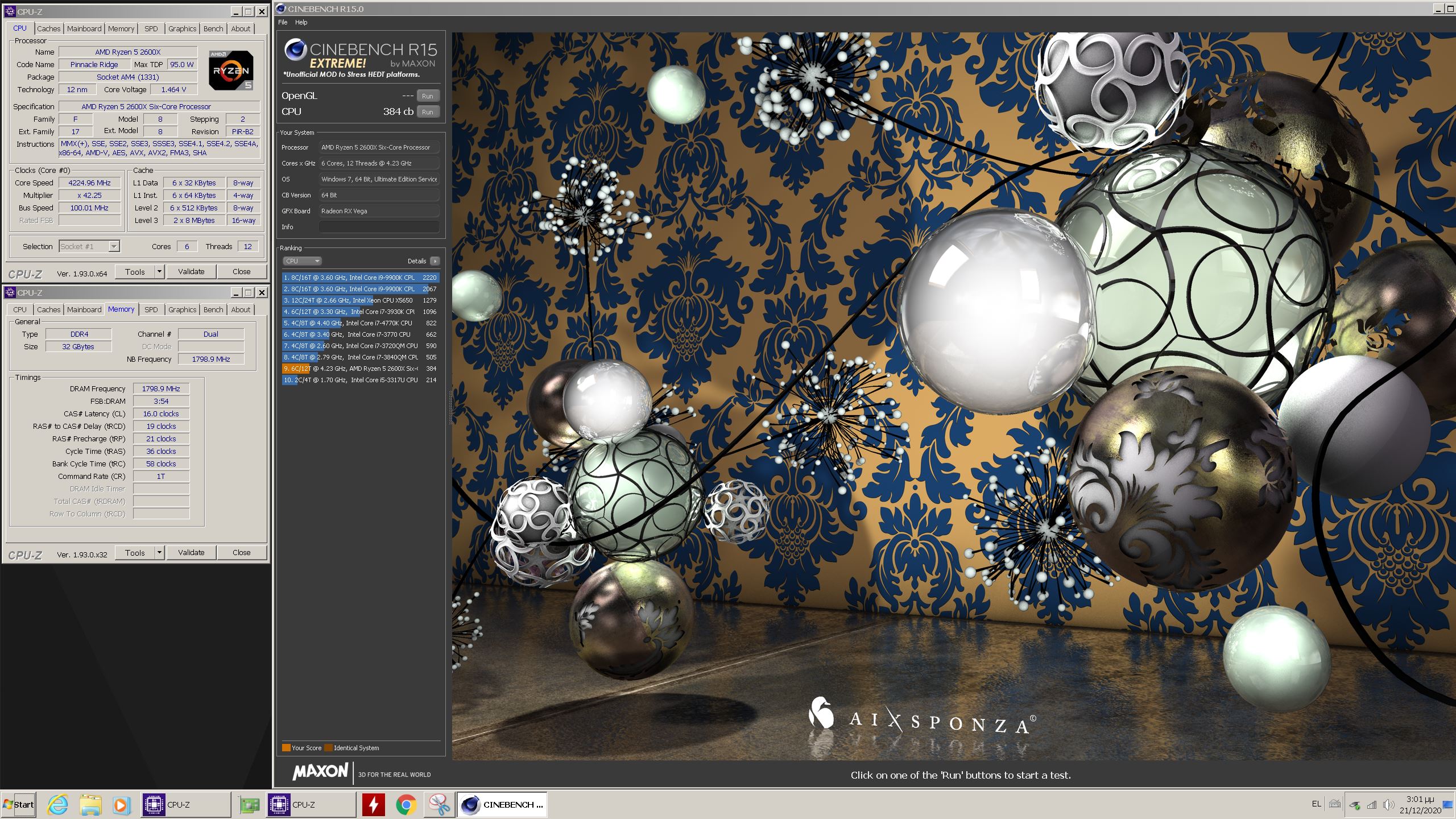Image resolution: width=1456 pixels, height=819 pixels.
Task: Click the Core Speed 4224.96 MHz value
Action: (90, 183)
